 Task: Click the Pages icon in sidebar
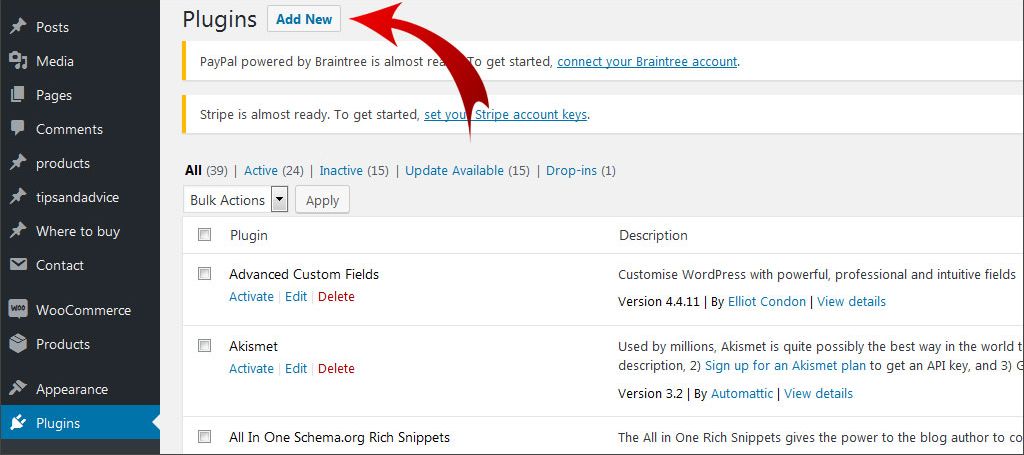coord(17,95)
